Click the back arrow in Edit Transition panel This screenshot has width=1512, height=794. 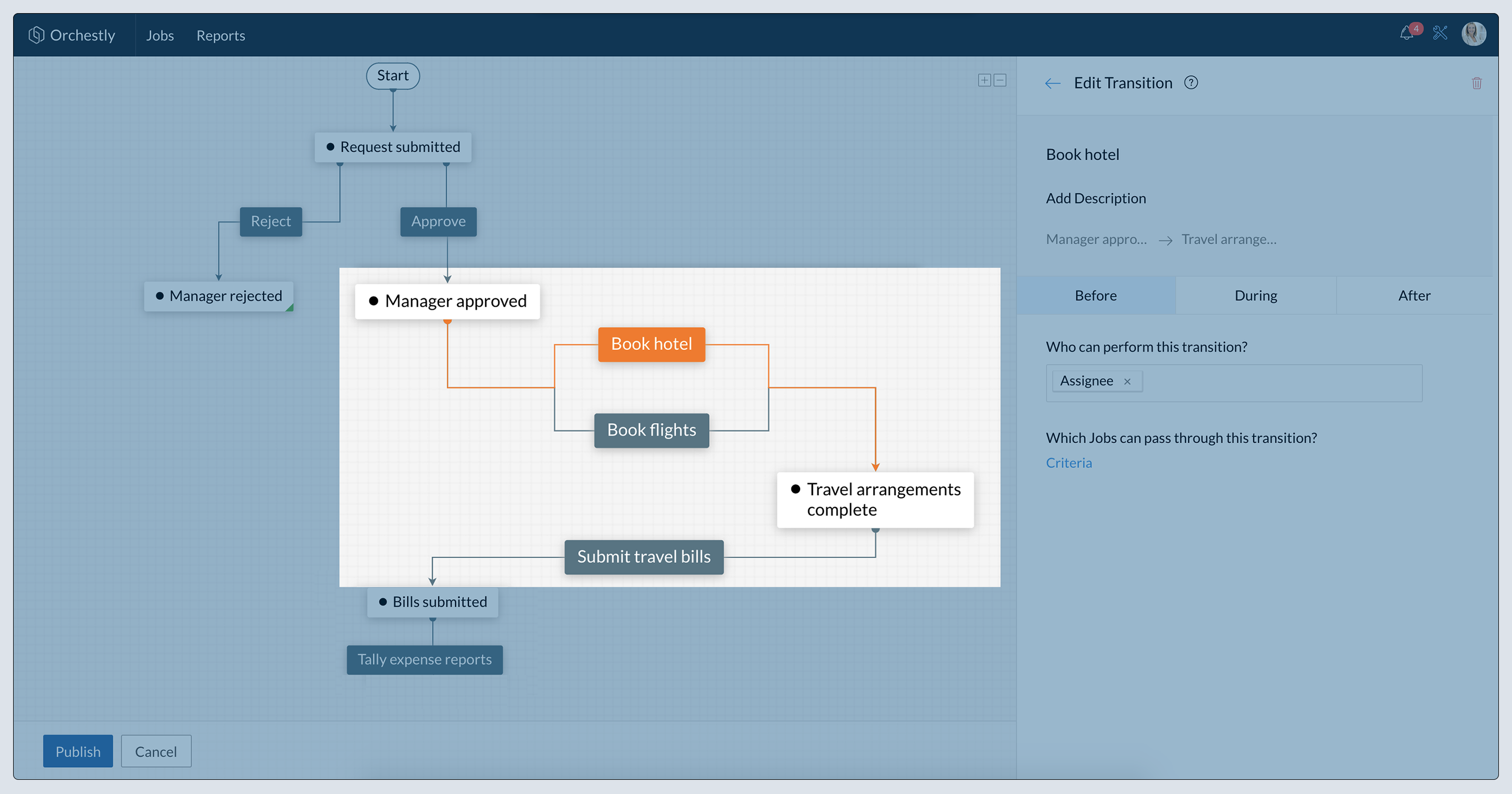(1052, 82)
